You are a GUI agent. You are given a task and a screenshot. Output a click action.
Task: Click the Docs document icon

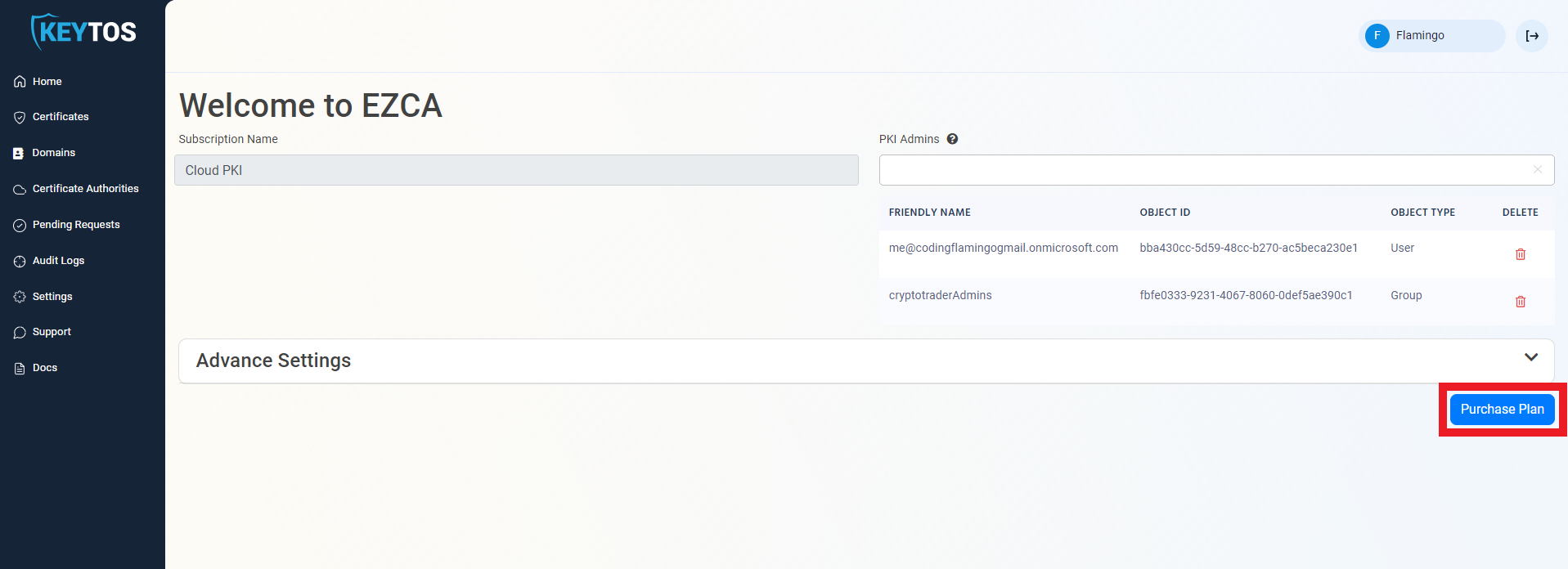pos(20,368)
